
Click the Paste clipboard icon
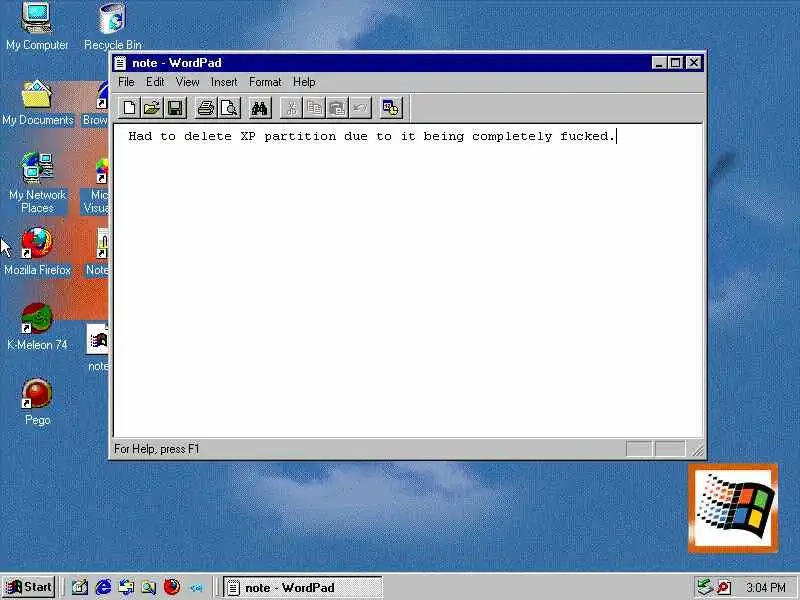pos(337,108)
